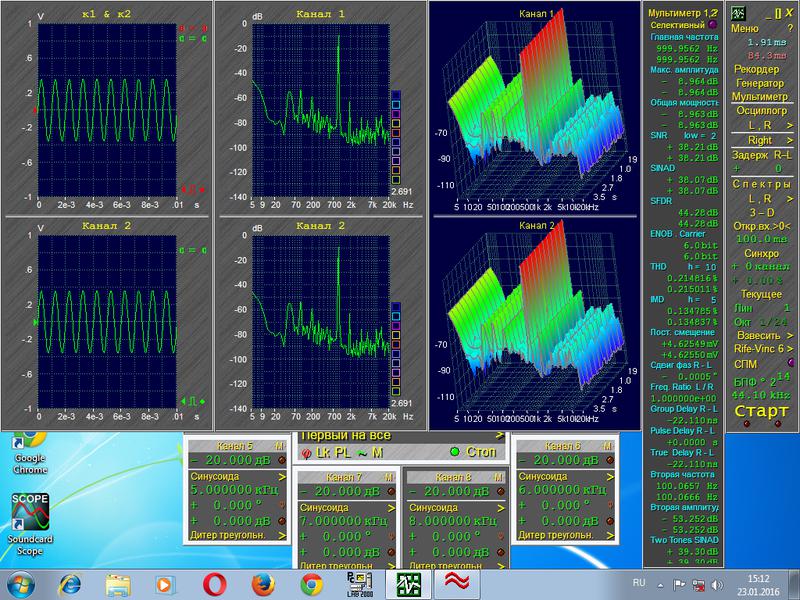The width and height of the screenshot is (800, 600).
Task: Toggle Канал 6 amplitude indicator at -20.000 дВ
Action: (610, 460)
